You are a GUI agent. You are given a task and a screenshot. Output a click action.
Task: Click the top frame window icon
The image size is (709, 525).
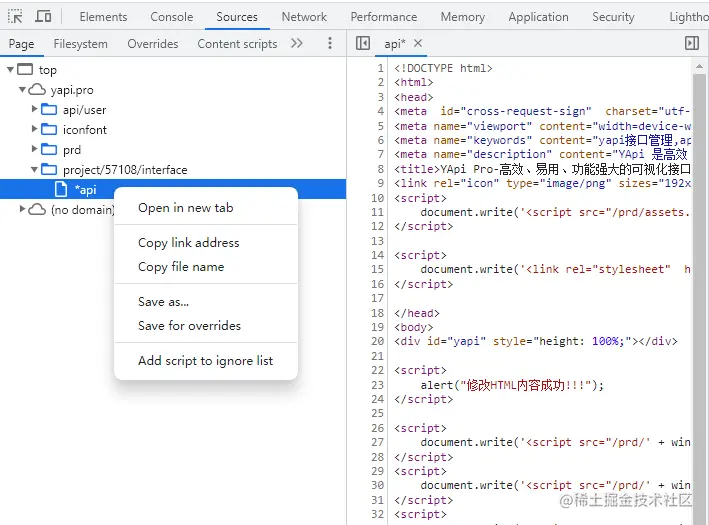click(25, 70)
